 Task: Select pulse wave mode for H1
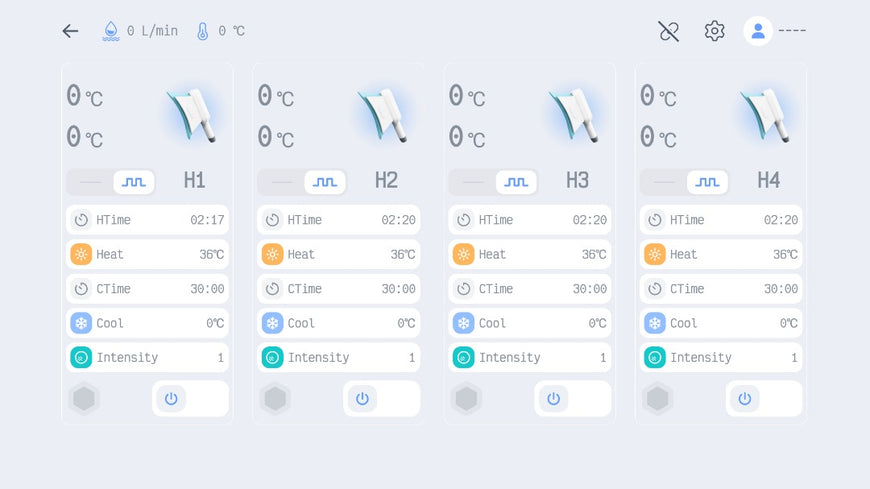point(134,182)
